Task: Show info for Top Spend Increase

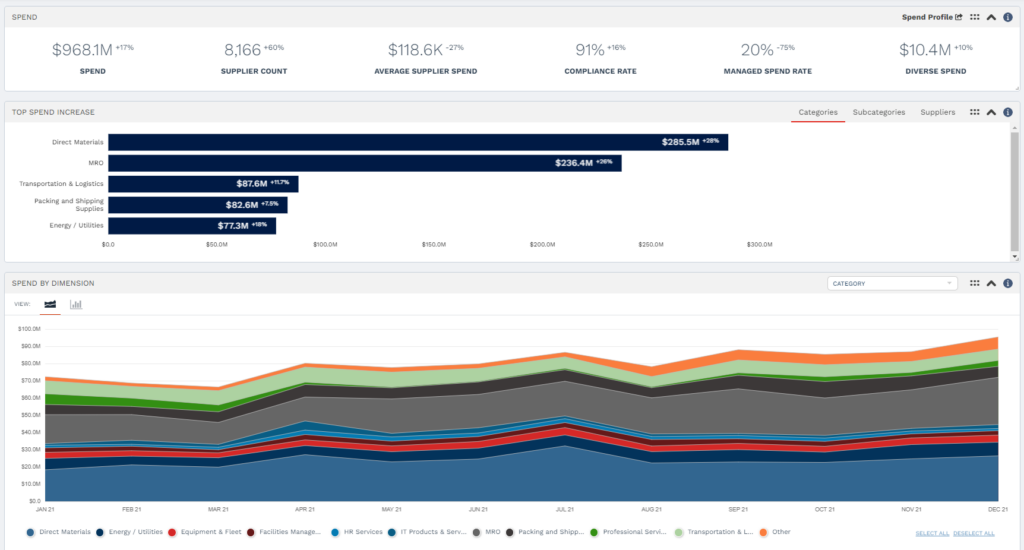Action: [x=1008, y=112]
